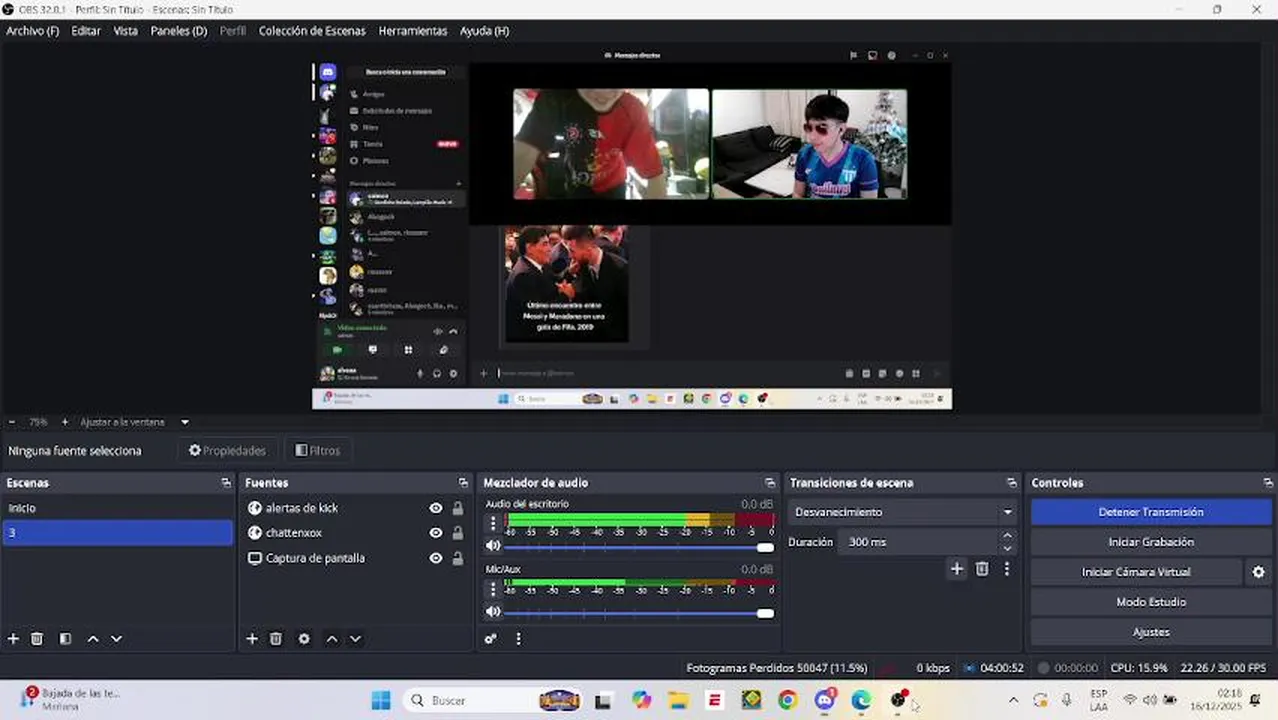Click Iniciar Grabación button

pos(1150,542)
